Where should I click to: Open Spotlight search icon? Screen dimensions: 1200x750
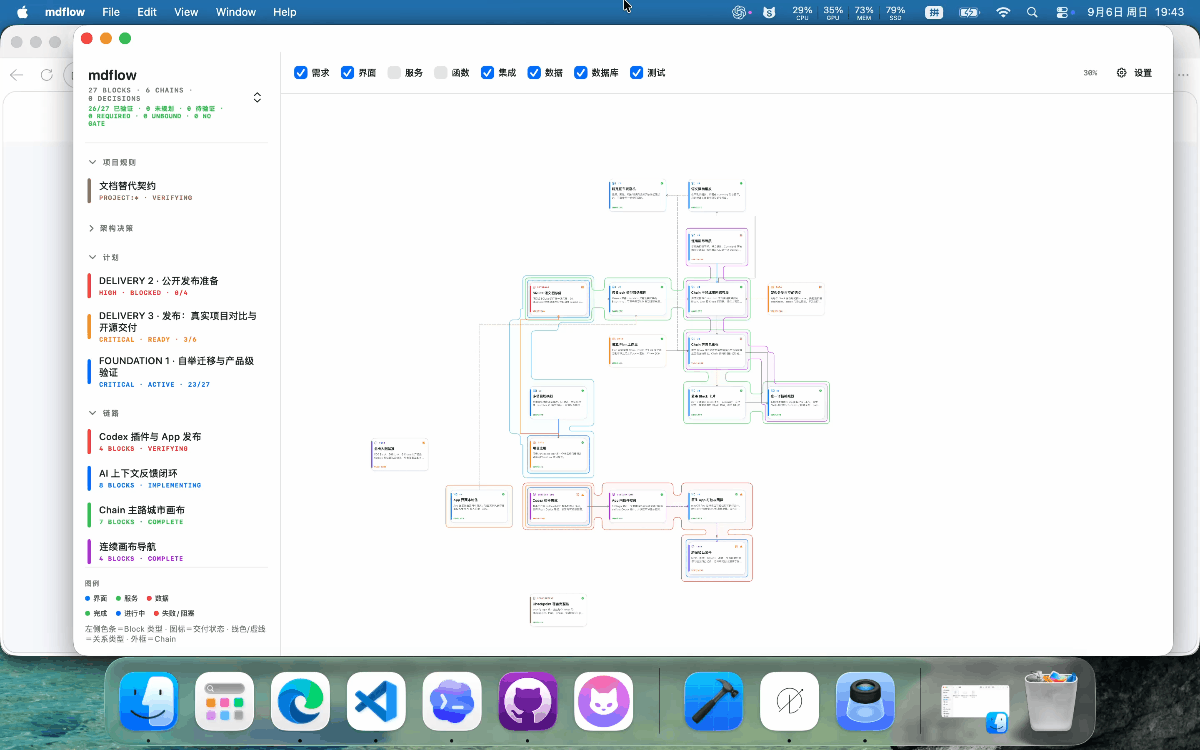[1032, 12]
